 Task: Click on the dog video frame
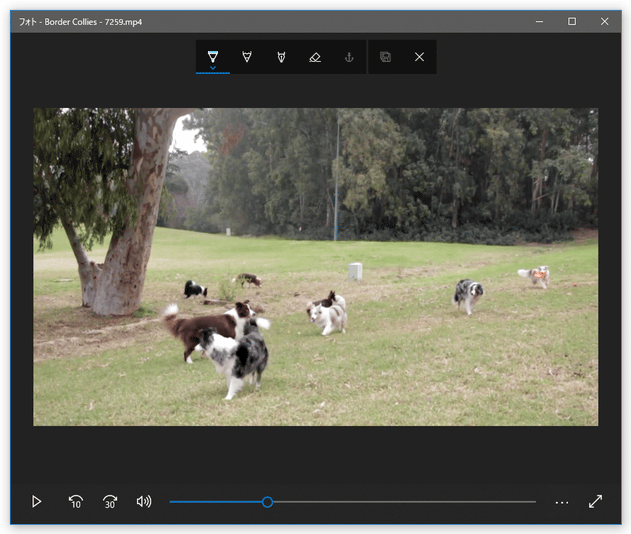pos(315,266)
